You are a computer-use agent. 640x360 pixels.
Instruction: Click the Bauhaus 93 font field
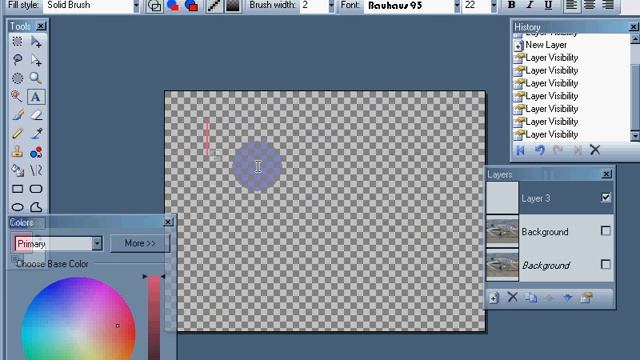pos(409,5)
